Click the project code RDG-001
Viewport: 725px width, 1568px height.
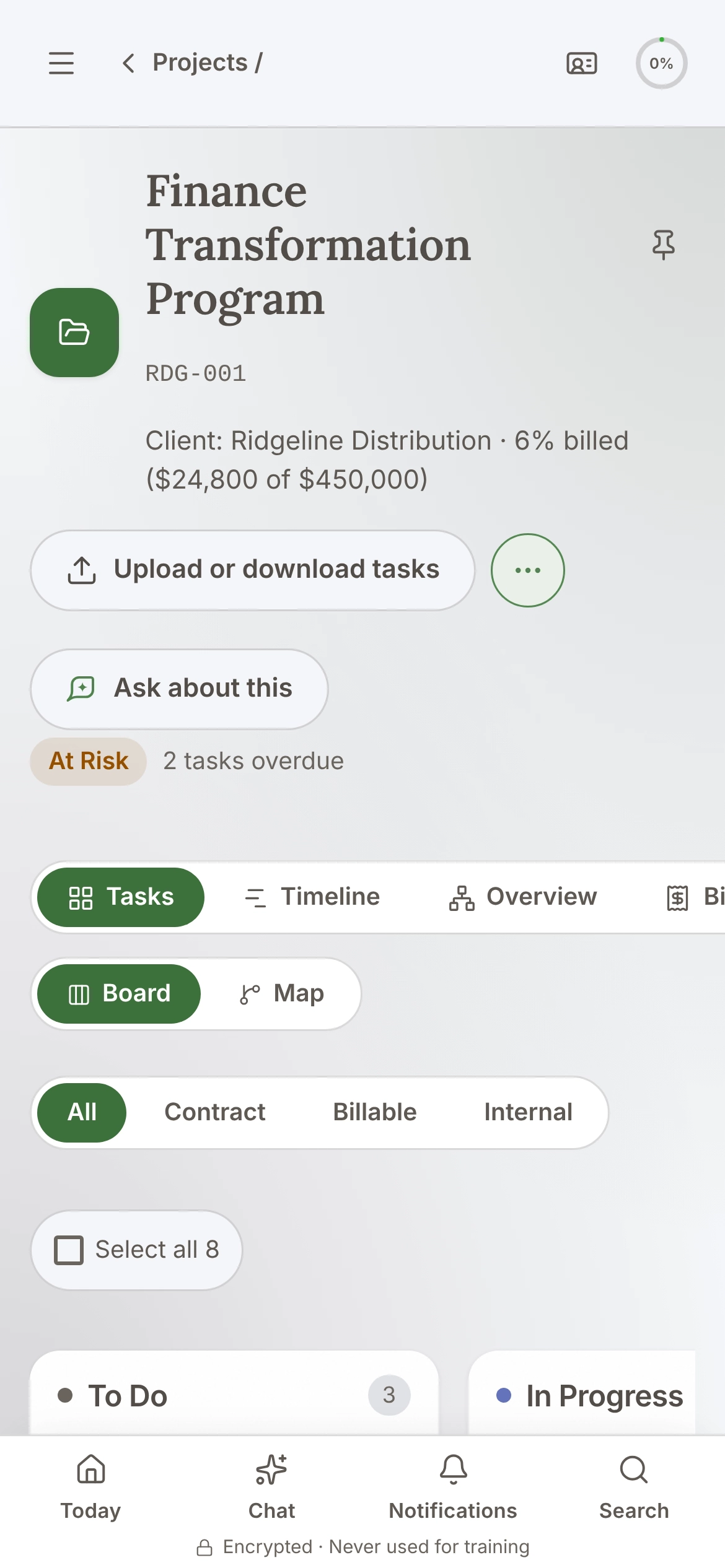click(196, 373)
